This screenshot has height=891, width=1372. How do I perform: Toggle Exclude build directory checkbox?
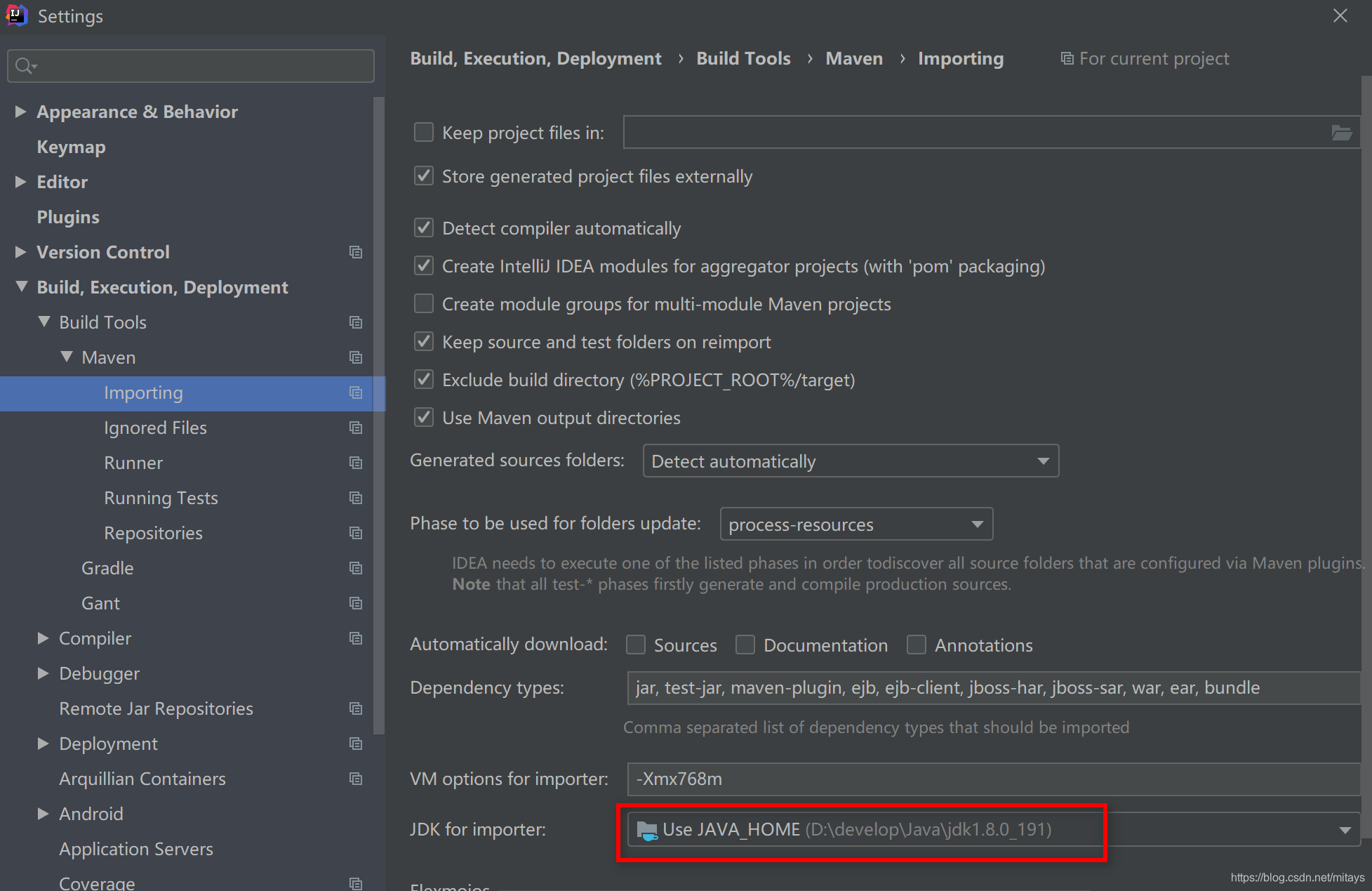(424, 379)
